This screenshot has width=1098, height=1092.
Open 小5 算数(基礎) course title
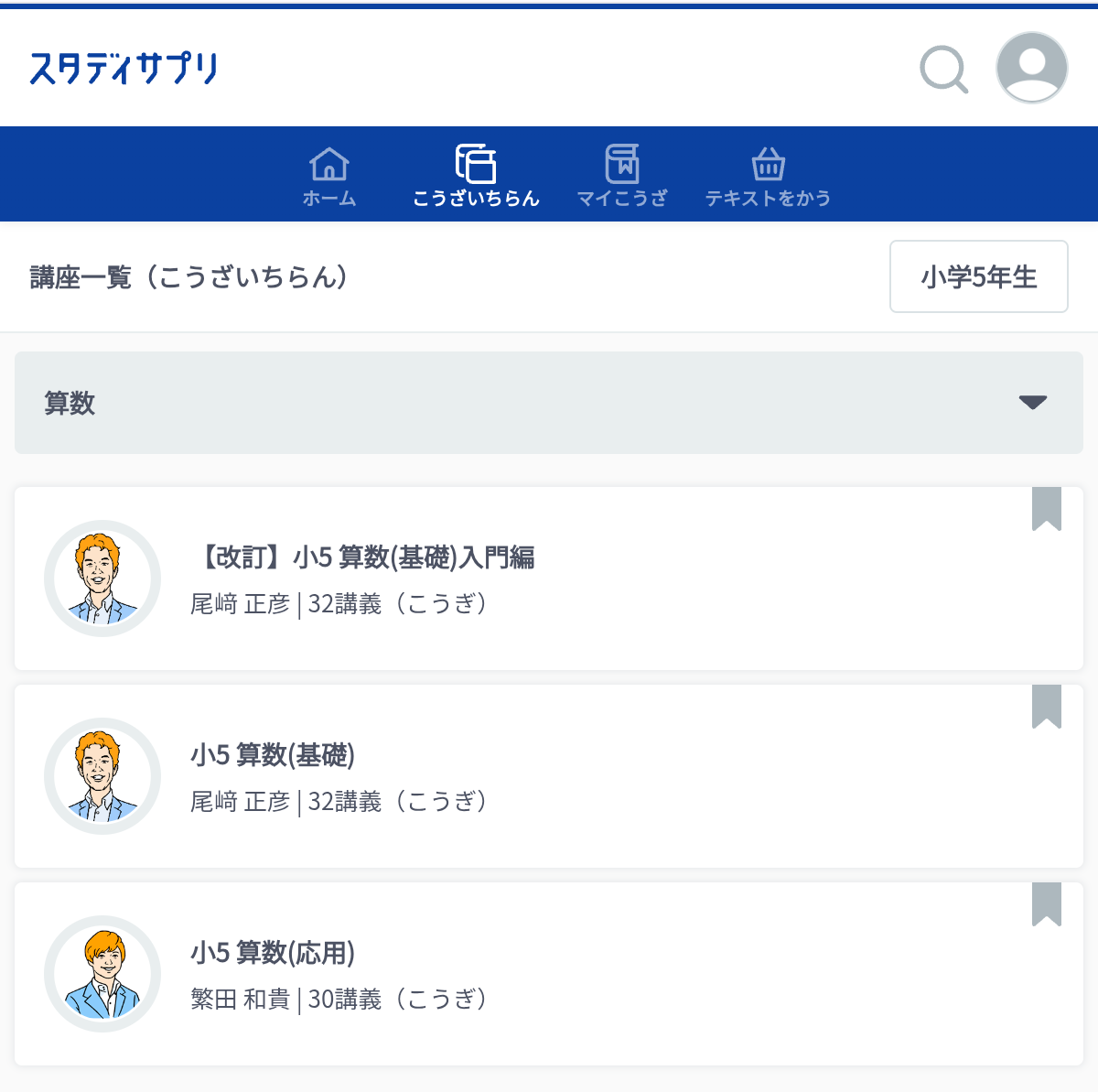tap(273, 755)
